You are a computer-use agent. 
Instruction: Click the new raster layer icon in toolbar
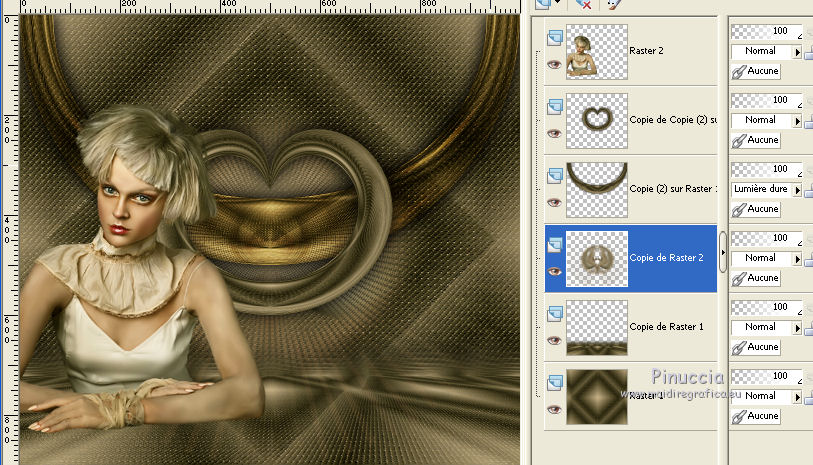click(545, 4)
